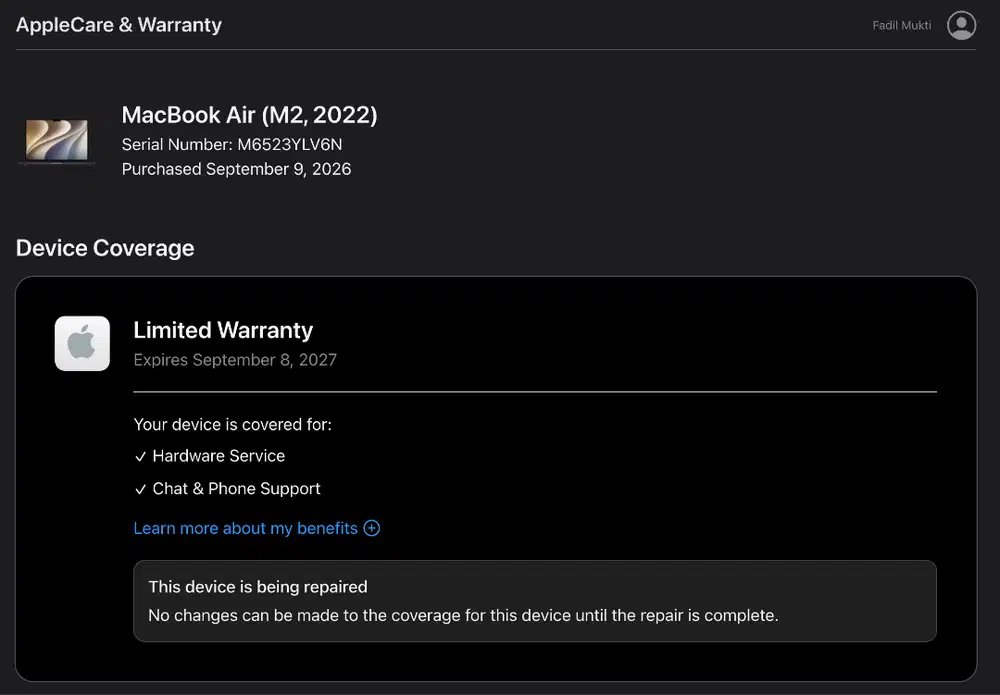The image size is (1000, 695).
Task: Click the Purchased September 9, 2026 text
Action: click(237, 169)
